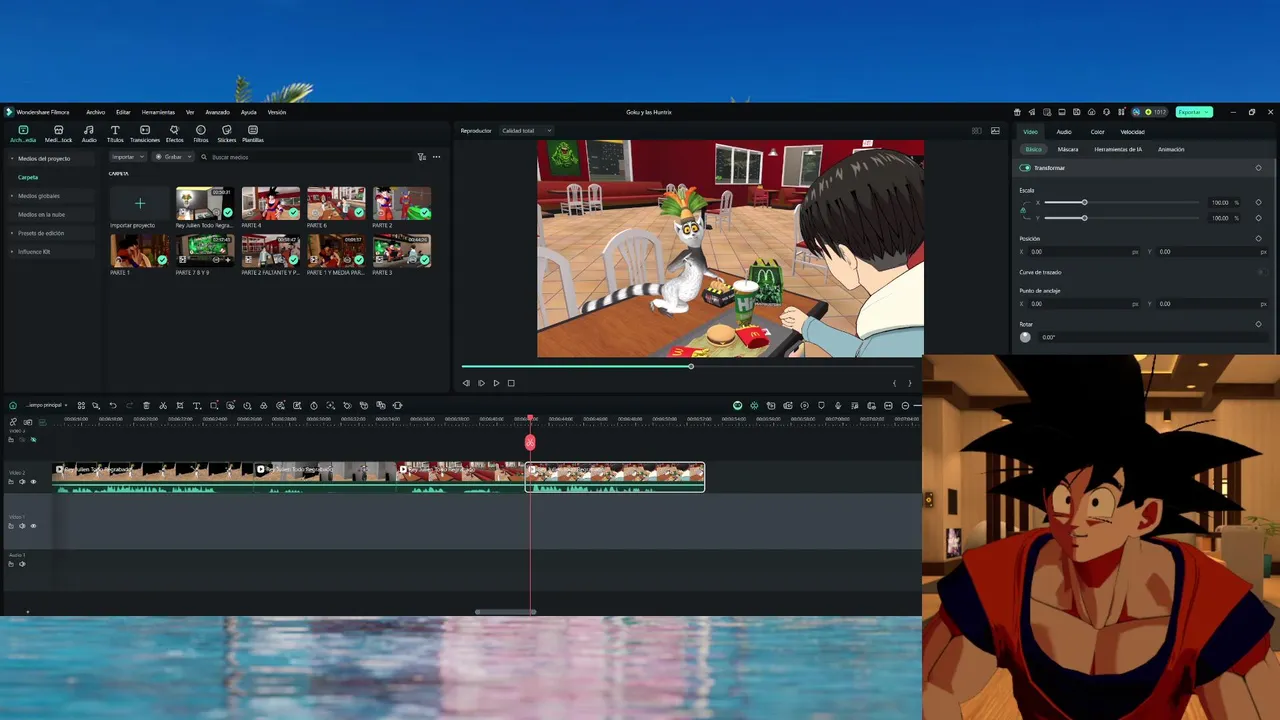Open the Efectos library

tap(174, 134)
